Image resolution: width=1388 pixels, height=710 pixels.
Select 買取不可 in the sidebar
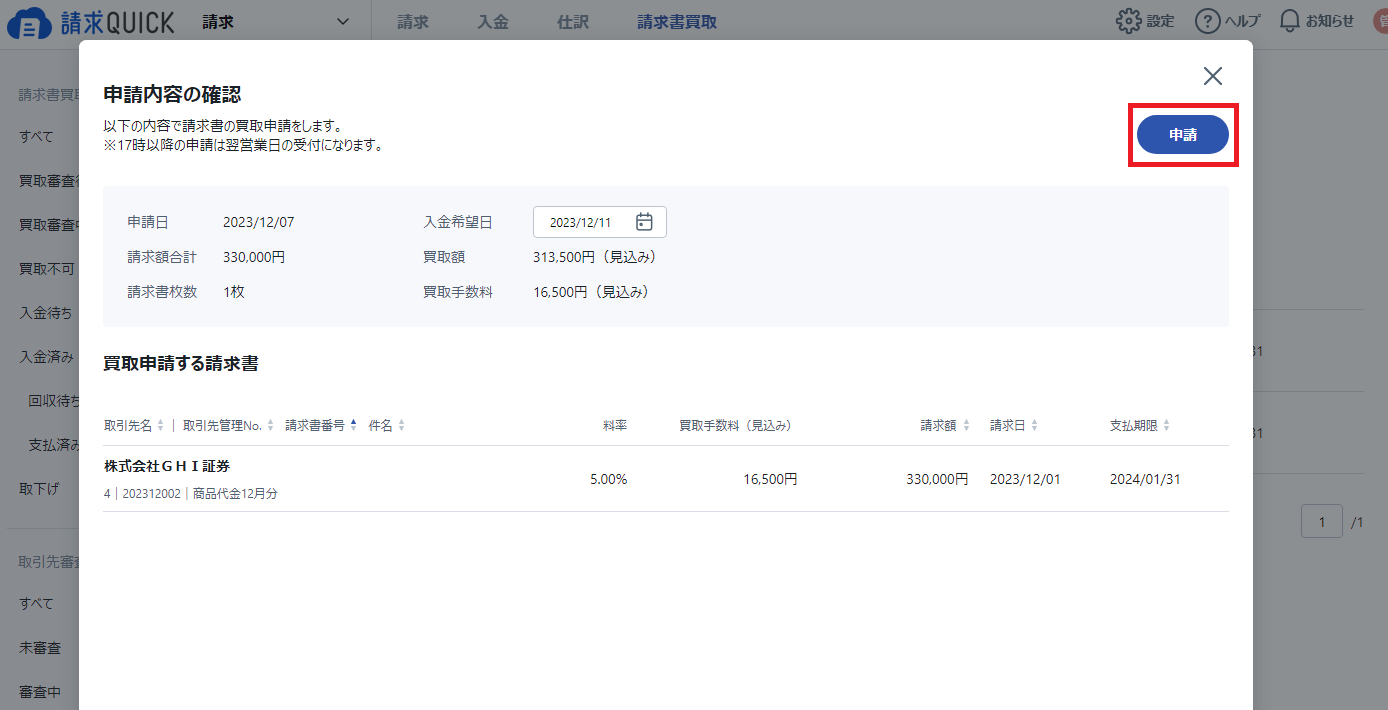pyautogui.click(x=46, y=269)
